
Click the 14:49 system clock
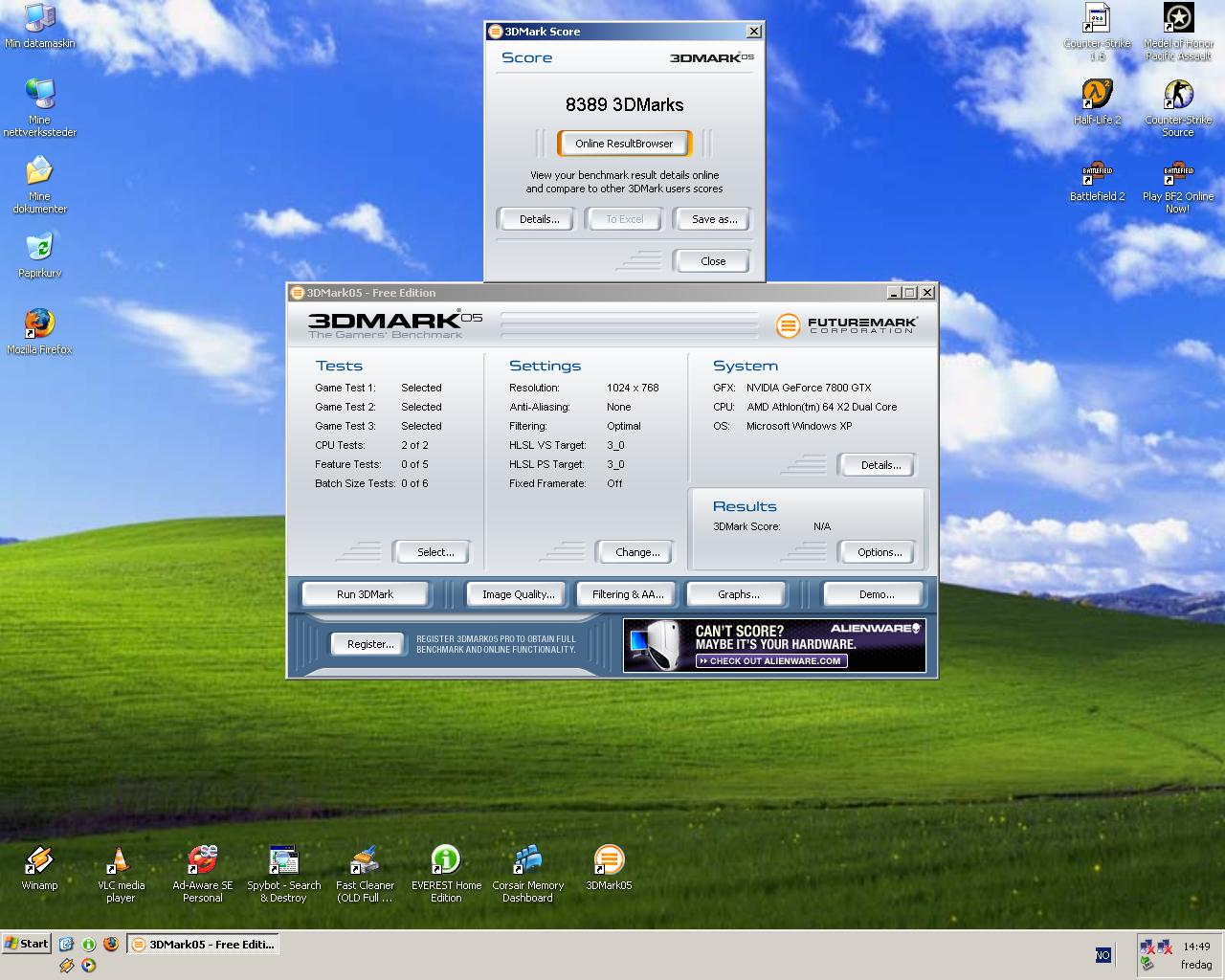[x=1195, y=947]
